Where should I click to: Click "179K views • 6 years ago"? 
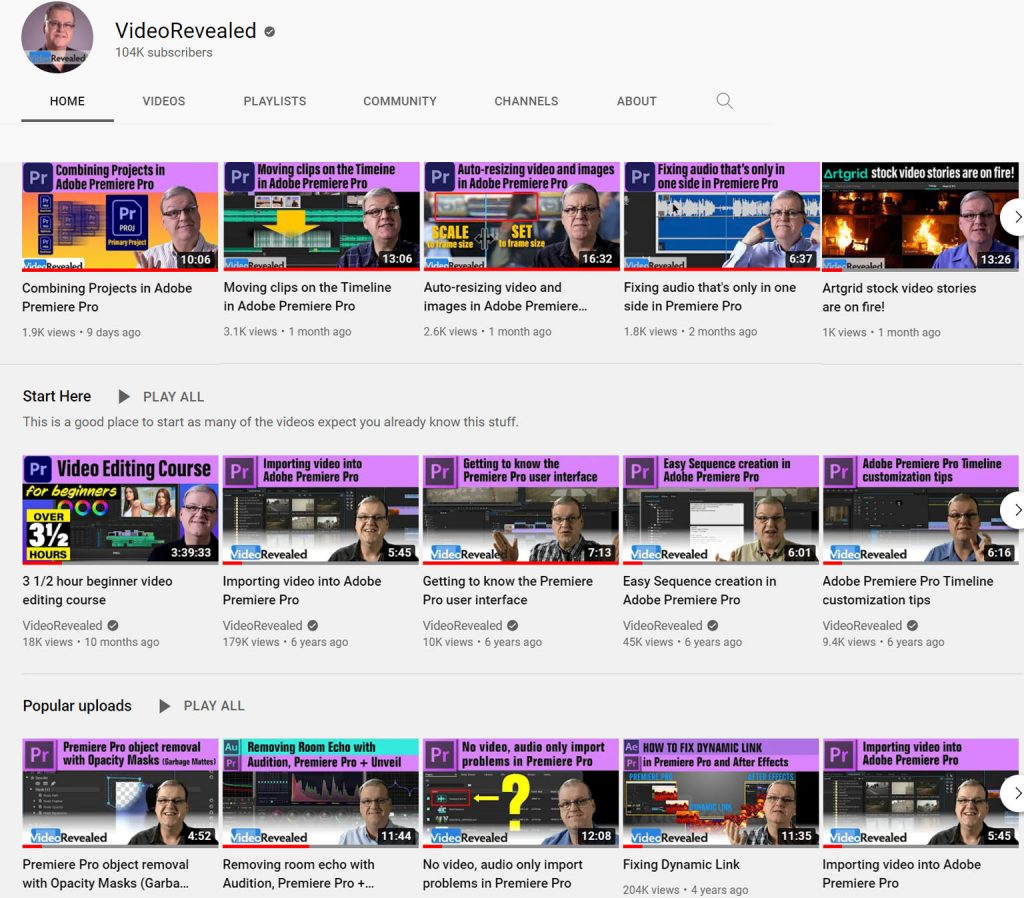pyautogui.click(x=285, y=642)
